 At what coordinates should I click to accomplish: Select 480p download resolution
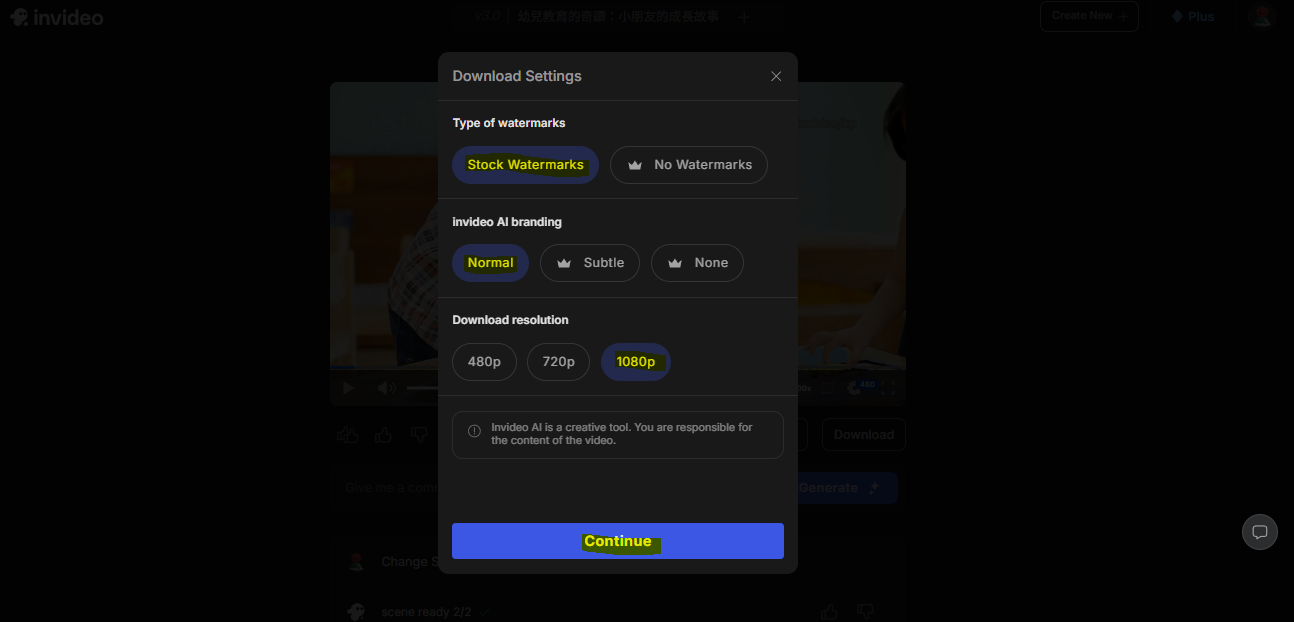coord(484,362)
